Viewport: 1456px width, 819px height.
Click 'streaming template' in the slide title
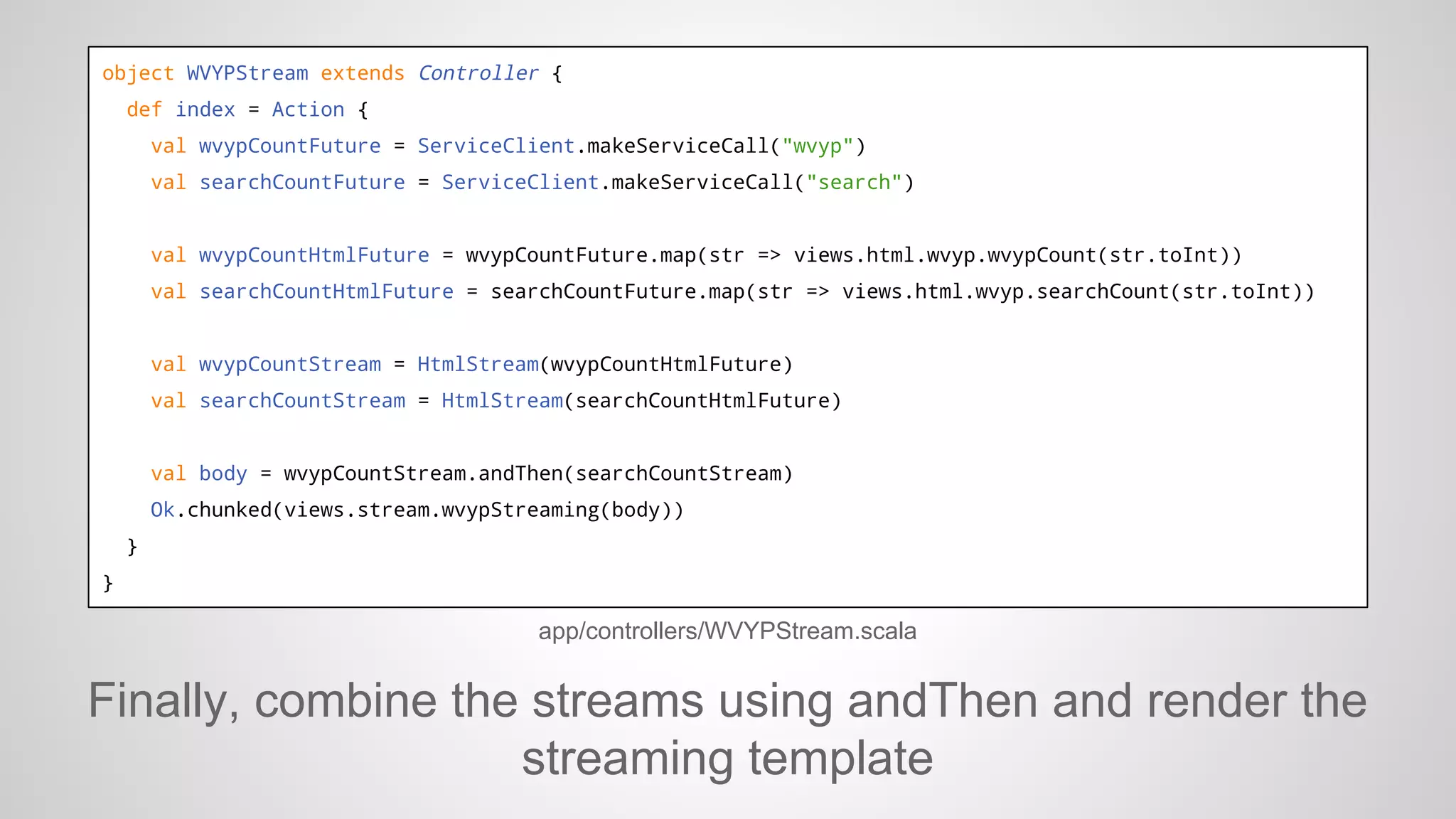pos(727,758)
